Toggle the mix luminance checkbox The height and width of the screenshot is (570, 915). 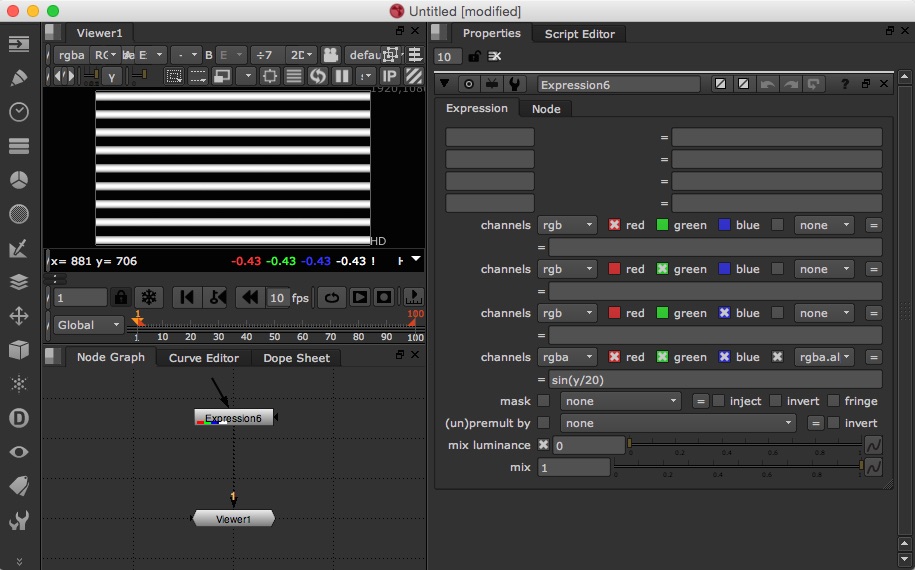point(544,445)
